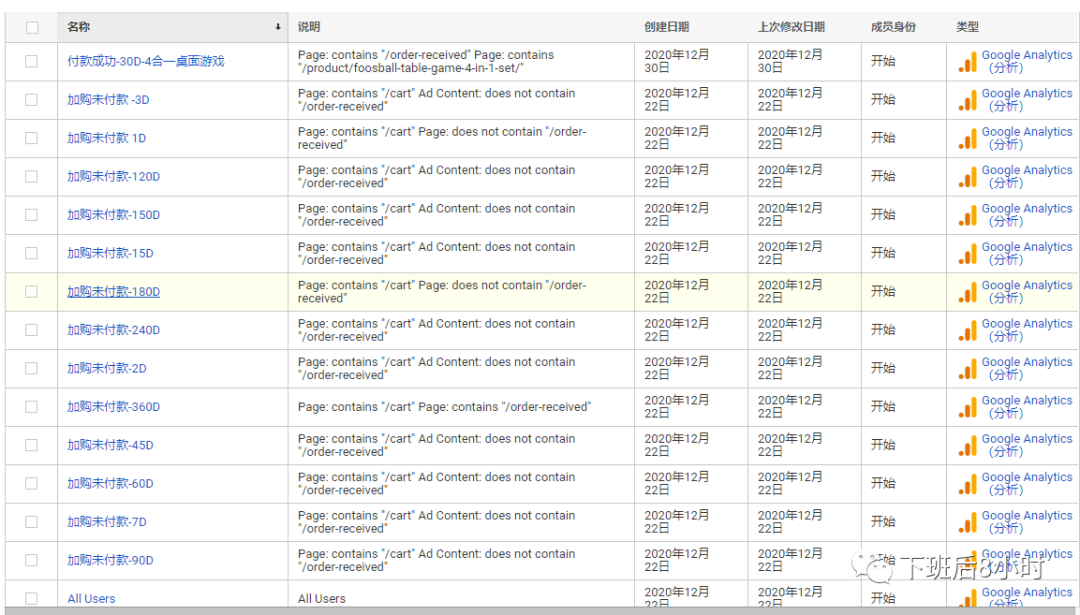Open the 加购未付款-360D audience link
The image size is (1080, 615).
(x=114, y=407)
